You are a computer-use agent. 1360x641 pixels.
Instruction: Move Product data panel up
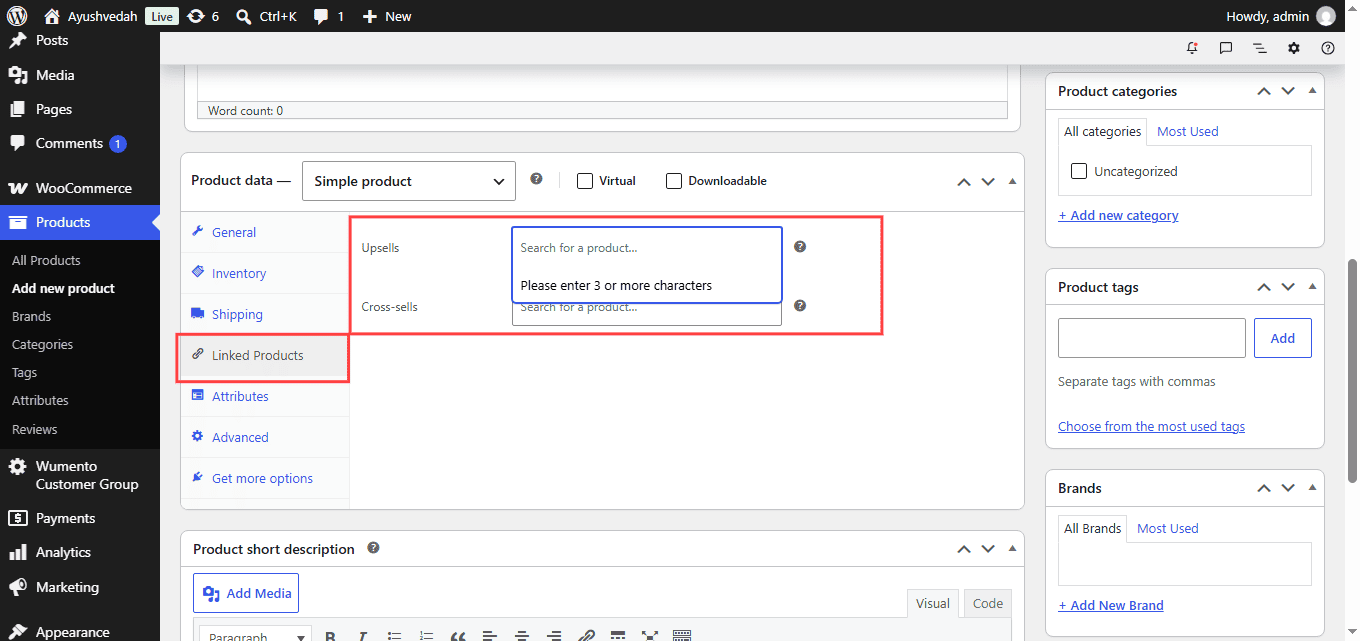tap(964, 182)
